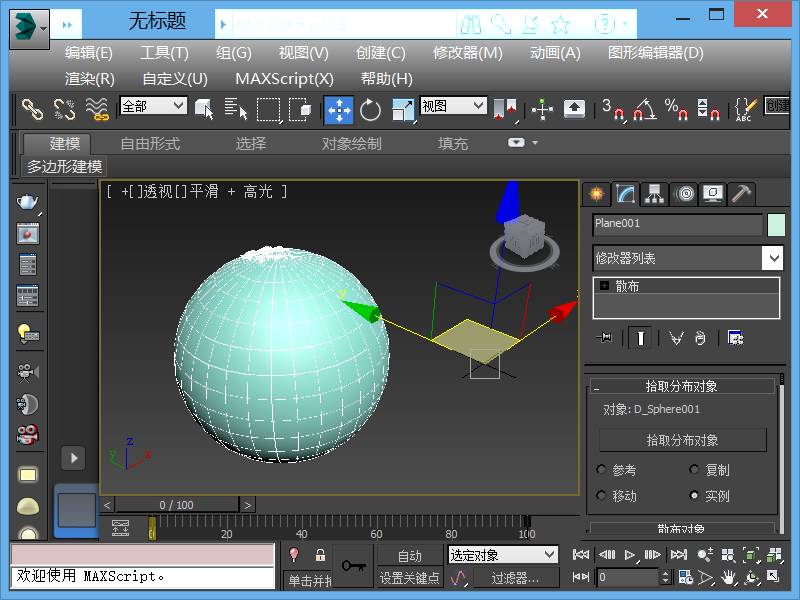
Task: Open the Display panel tab
Action: [x=713, y=194]
